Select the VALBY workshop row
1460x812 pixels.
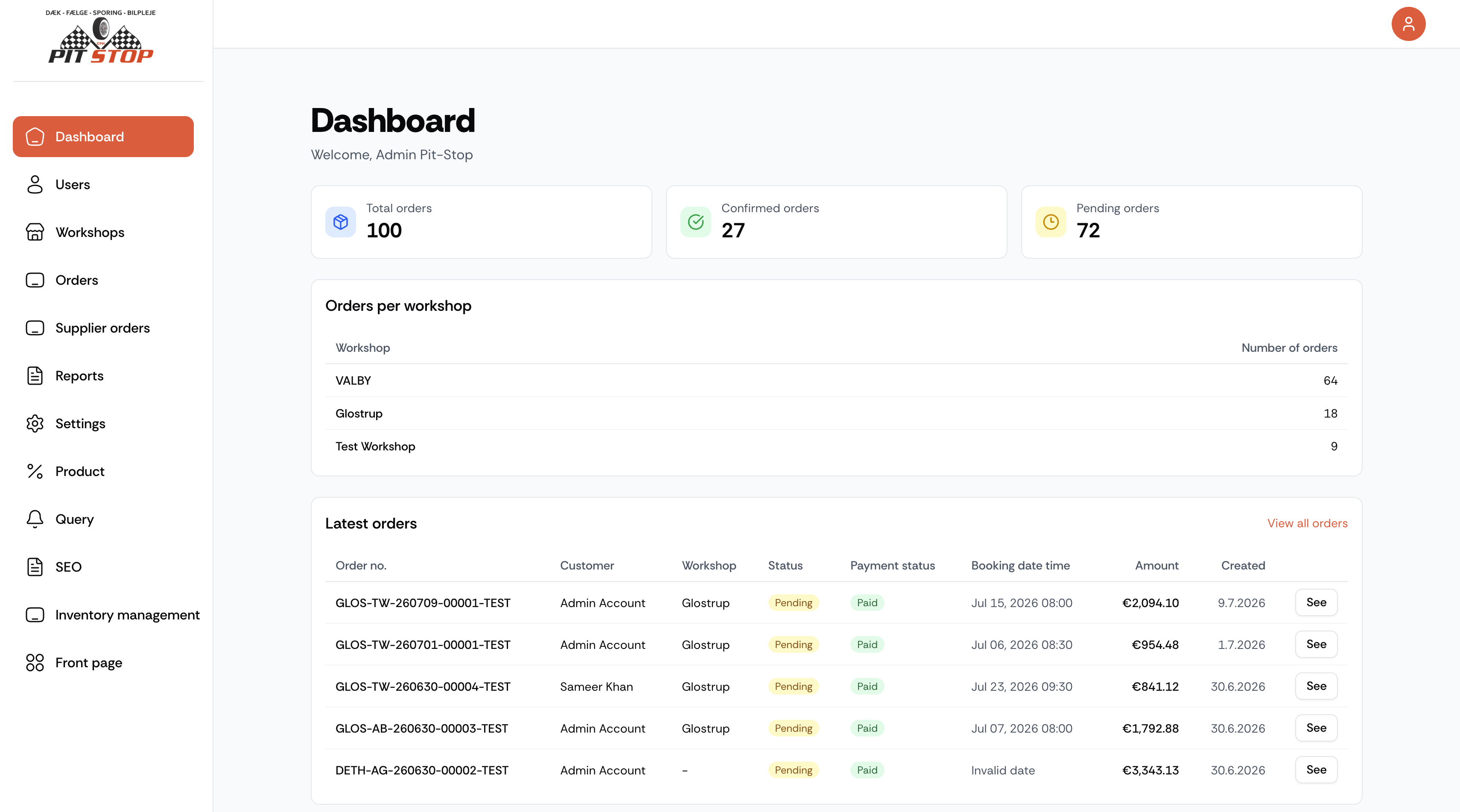[837, 380]
